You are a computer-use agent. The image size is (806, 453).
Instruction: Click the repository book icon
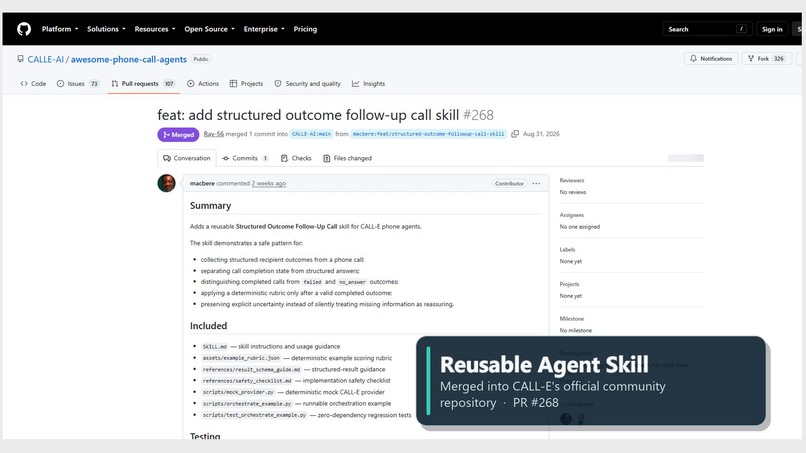click(x=21, y=59)
